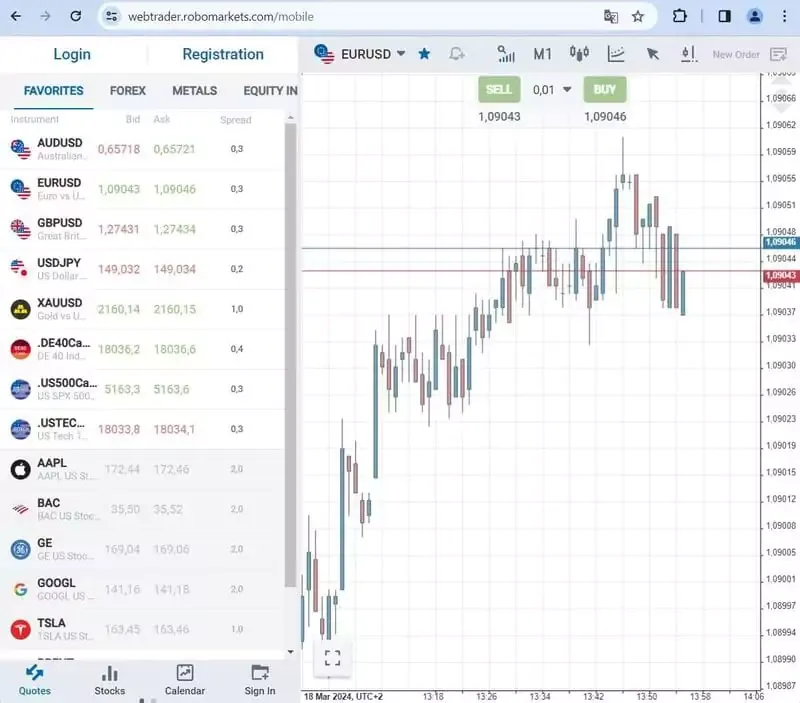Select .USTECHCash index row
The height and width of the screenshot is (703, 800).
[x=142, y=430]
